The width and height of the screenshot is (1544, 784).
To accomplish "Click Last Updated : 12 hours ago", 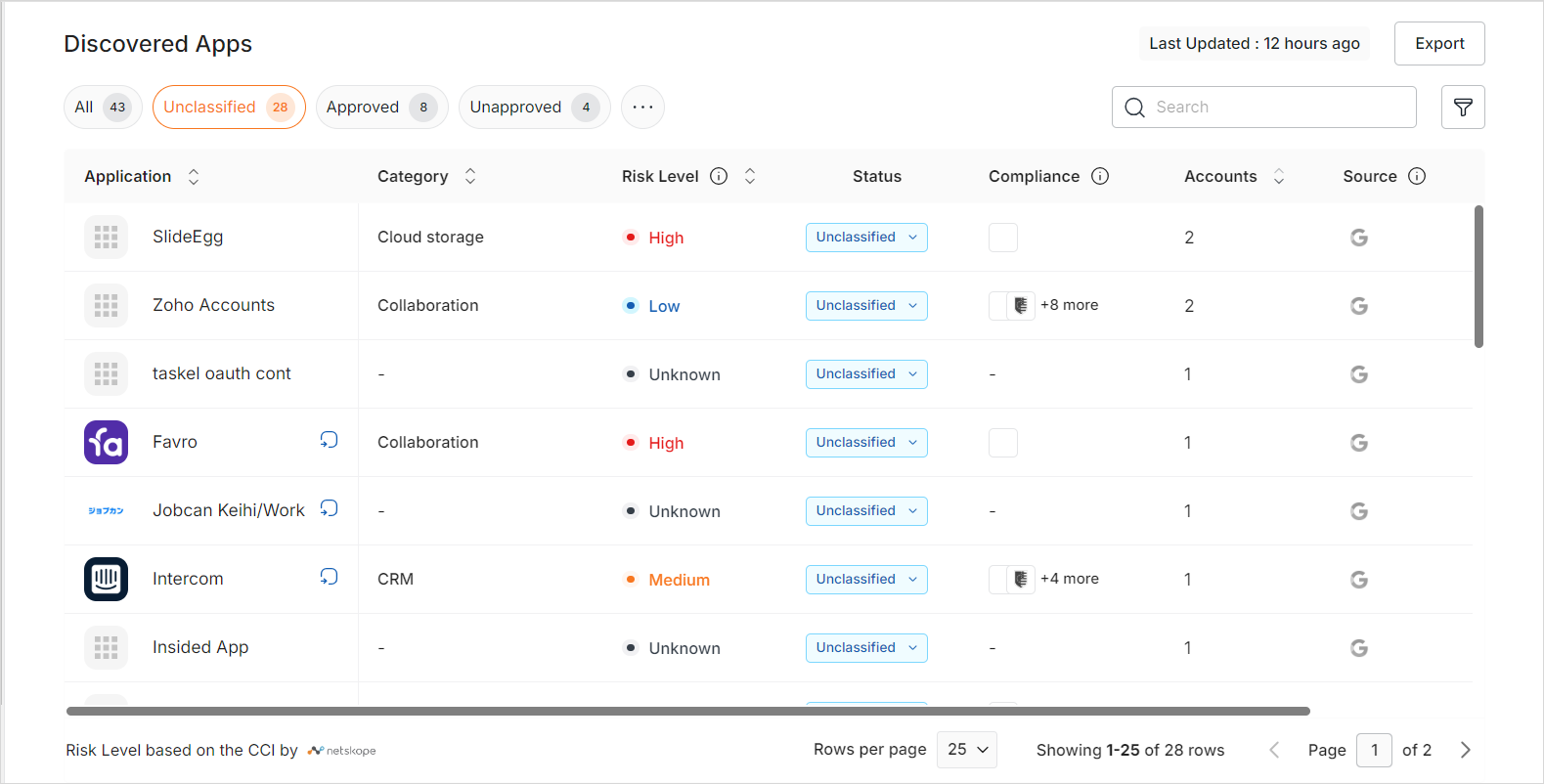I will [x=1255, y=44].
